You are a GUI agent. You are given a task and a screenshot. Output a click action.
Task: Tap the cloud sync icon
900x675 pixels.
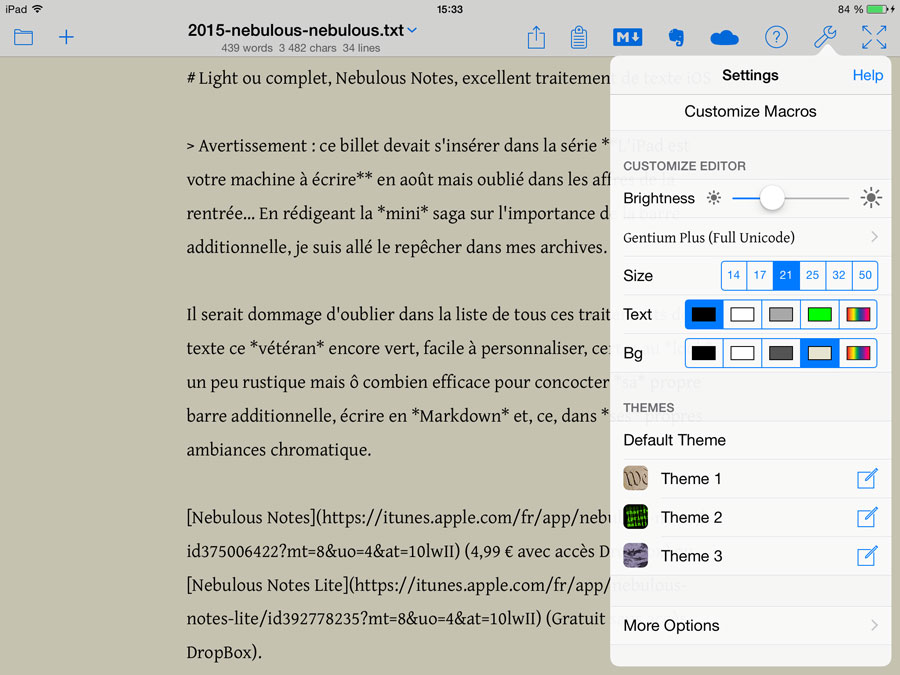pyautogui.click(x=724, y=38)
